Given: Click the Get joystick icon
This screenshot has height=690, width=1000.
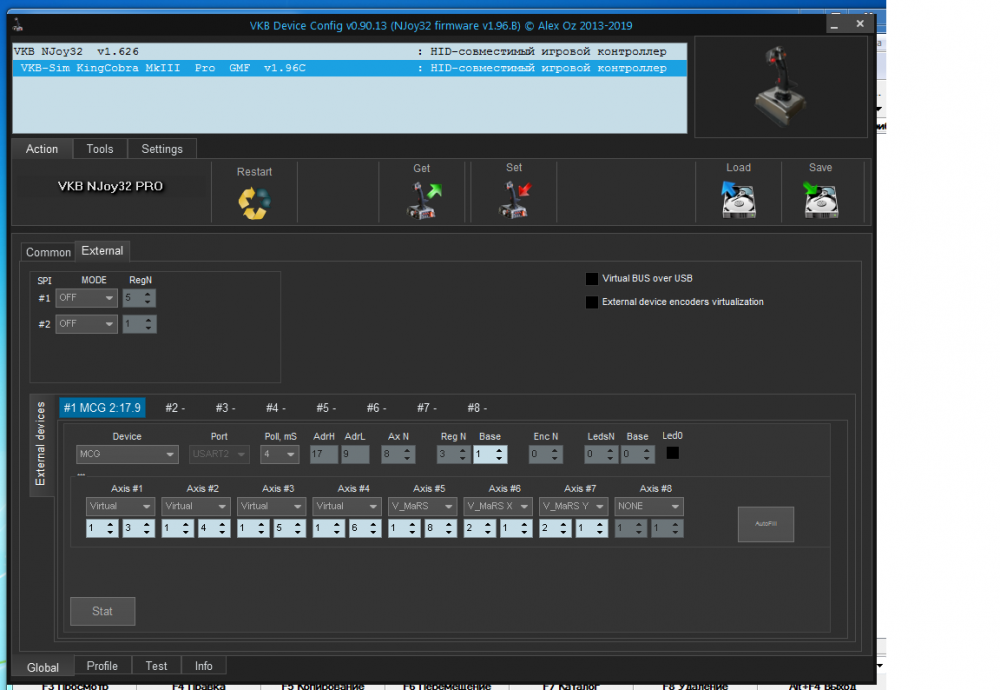Looking at the screenshot, I should click(x=422, y=200).
